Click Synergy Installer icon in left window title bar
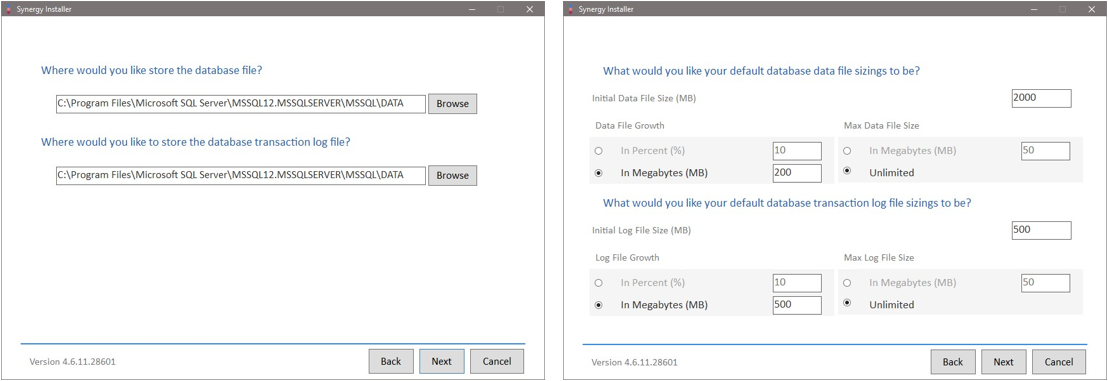The image size is (1108, 381). 8,10
